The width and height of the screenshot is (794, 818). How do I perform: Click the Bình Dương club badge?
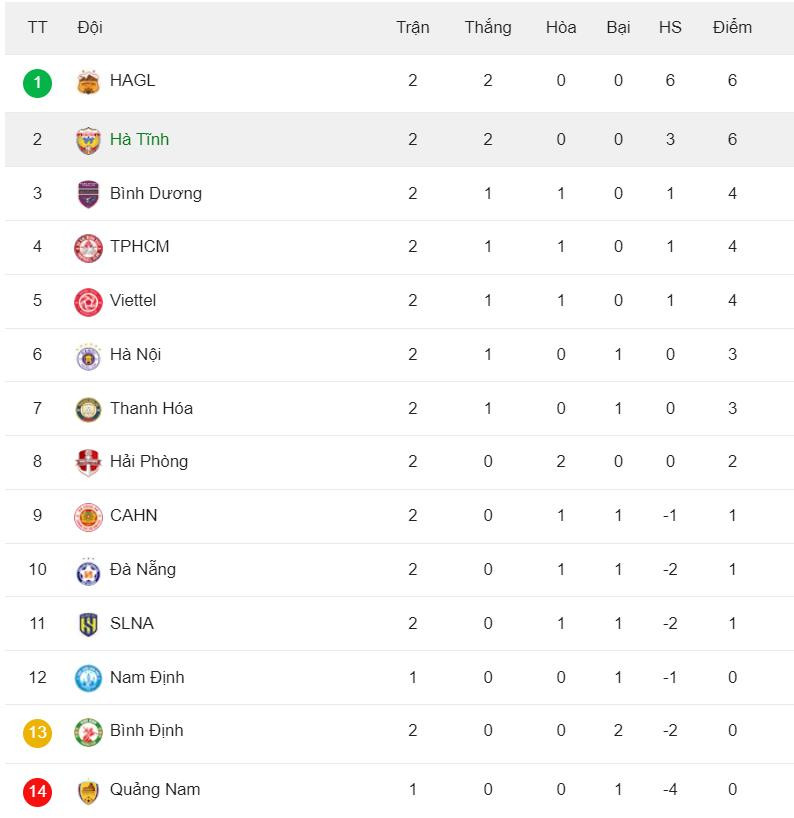coord(89,194)
